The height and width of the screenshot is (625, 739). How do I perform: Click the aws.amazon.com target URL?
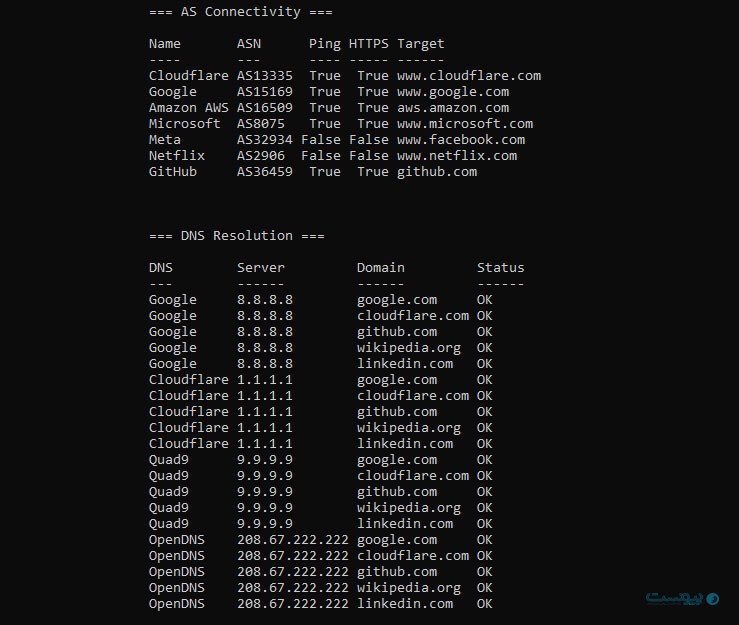click(453, 108)
